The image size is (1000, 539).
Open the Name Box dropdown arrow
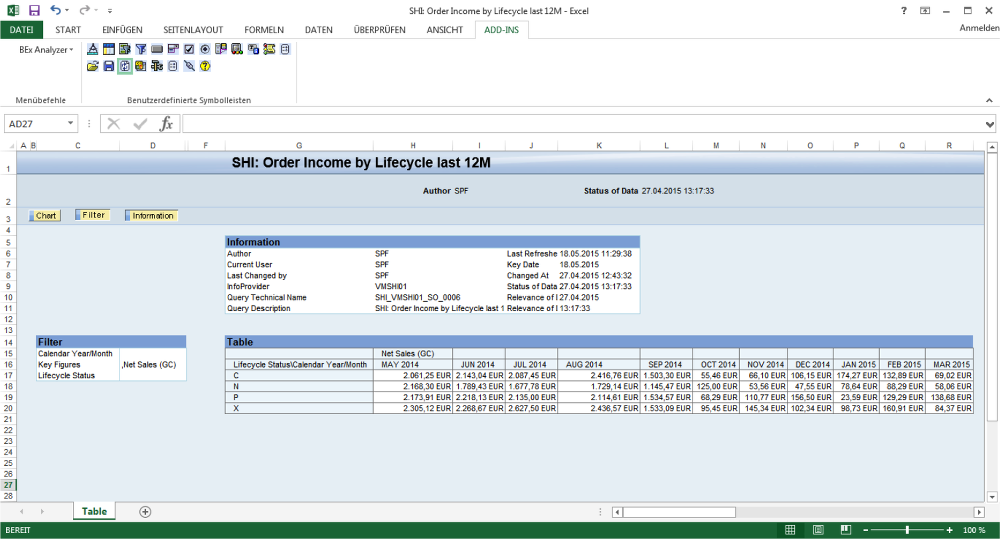click(x=71, y=124)
